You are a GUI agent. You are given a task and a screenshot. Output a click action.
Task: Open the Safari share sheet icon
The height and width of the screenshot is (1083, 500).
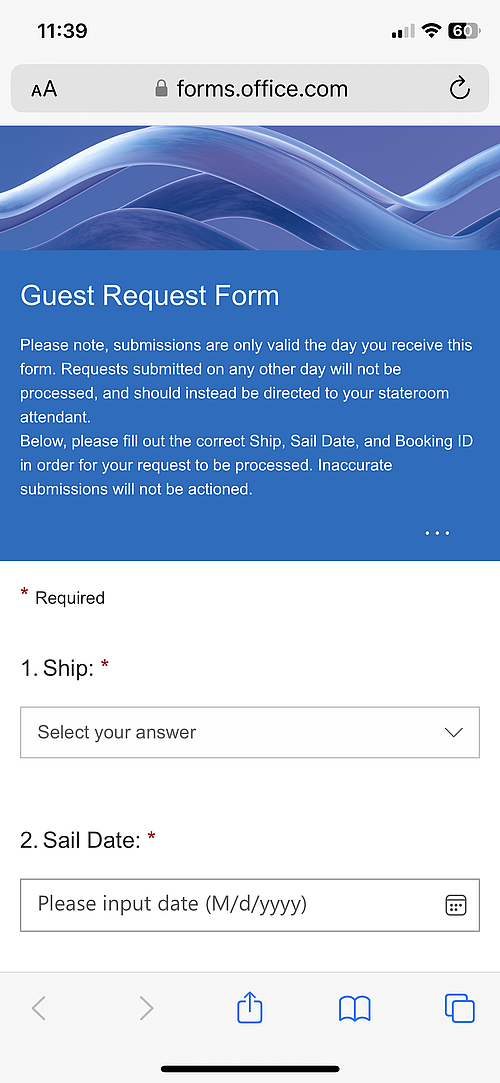click(x=250, y=1008)
